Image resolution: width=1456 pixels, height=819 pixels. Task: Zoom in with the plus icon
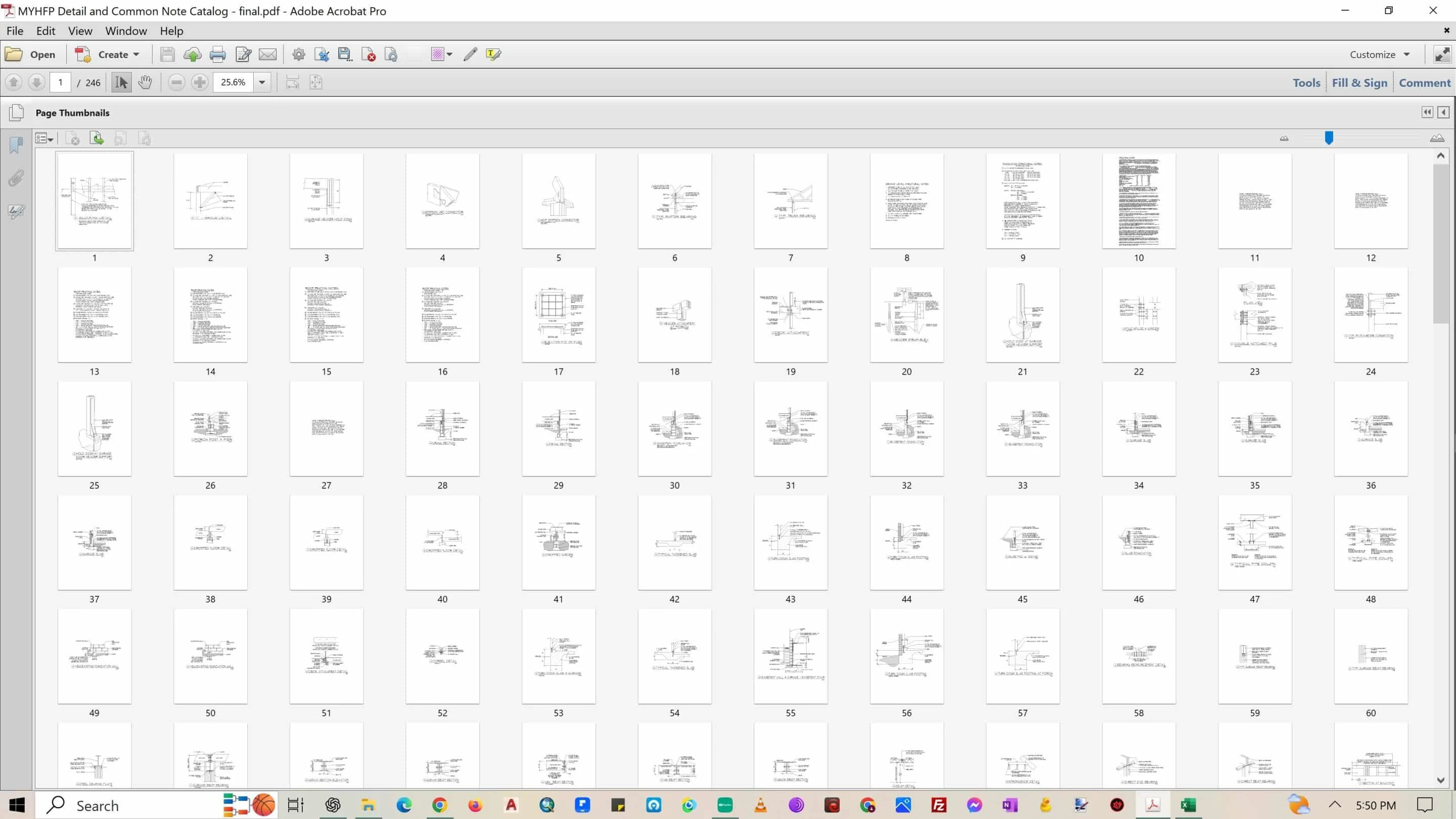[199, 82]
